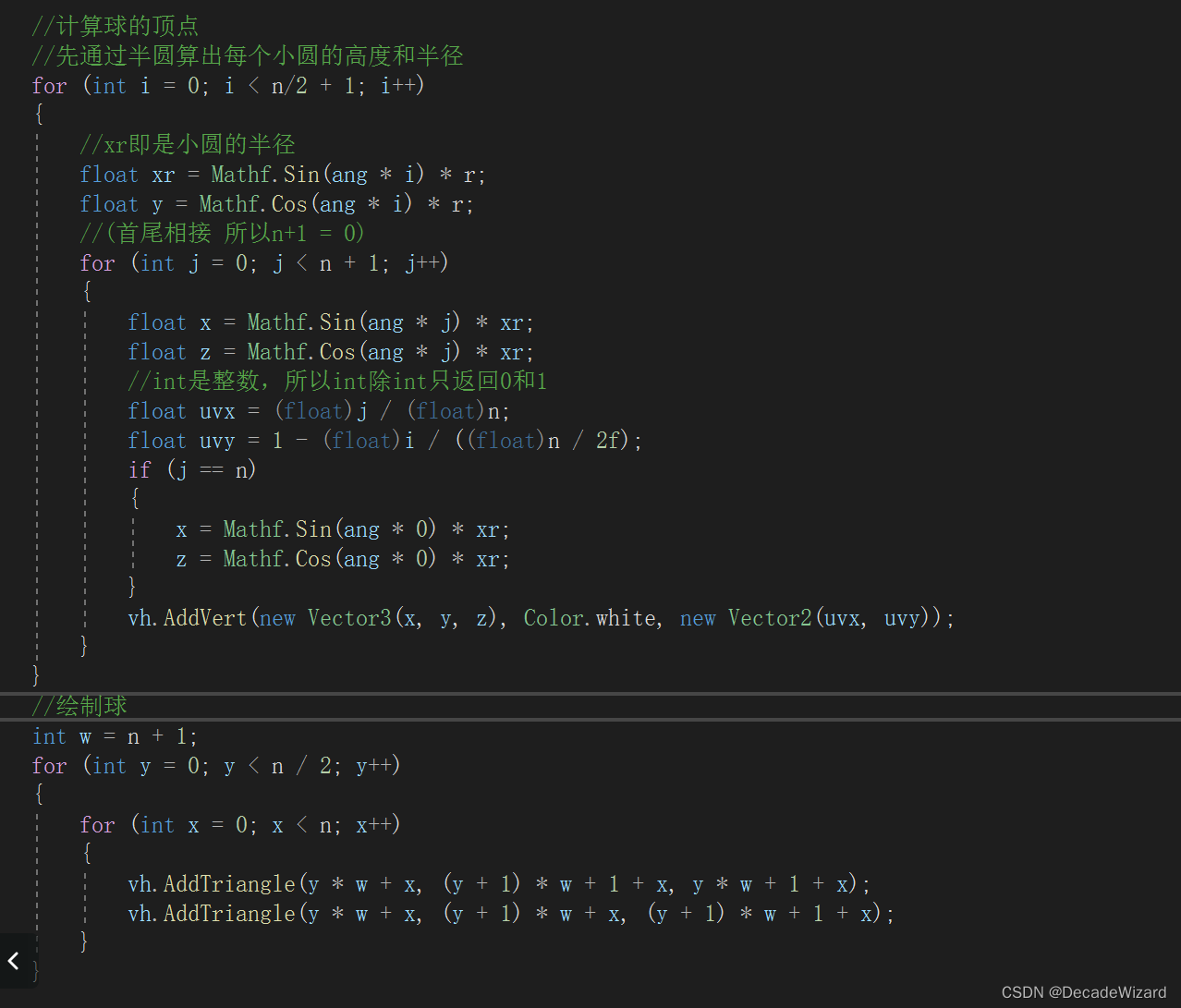Screen dimensions: 1181x1008
Task: Click the first vh.AddTriangle line ending 'y * w + 1 + x)'
Action: coord(499,884)
